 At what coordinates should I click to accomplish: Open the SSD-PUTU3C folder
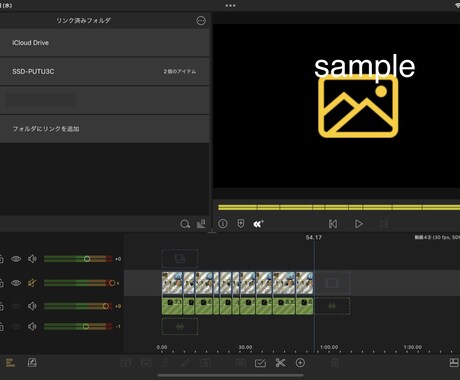pos(104,71)
